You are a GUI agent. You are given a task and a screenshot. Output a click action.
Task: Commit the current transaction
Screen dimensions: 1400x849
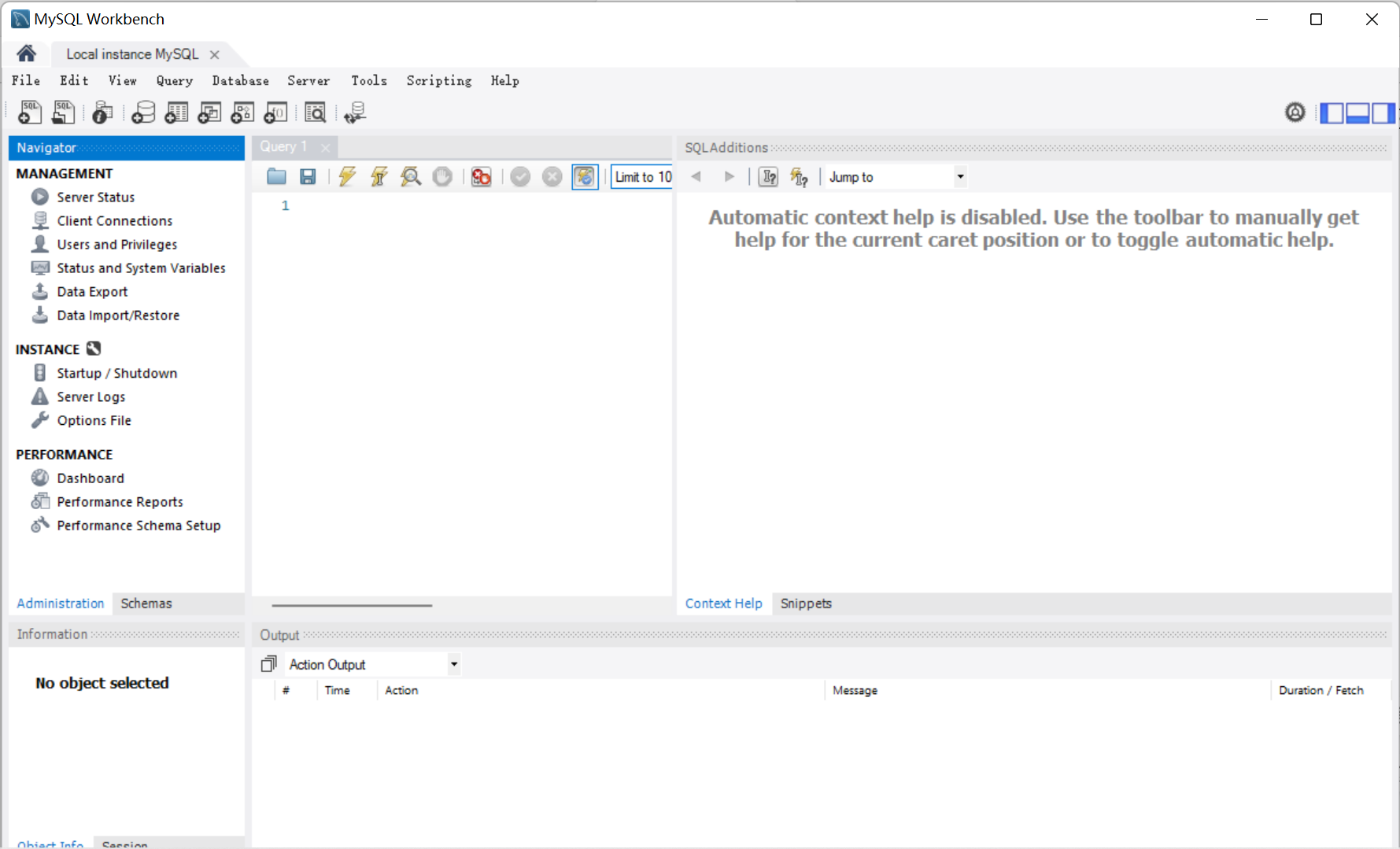click(x=520, y=176)
